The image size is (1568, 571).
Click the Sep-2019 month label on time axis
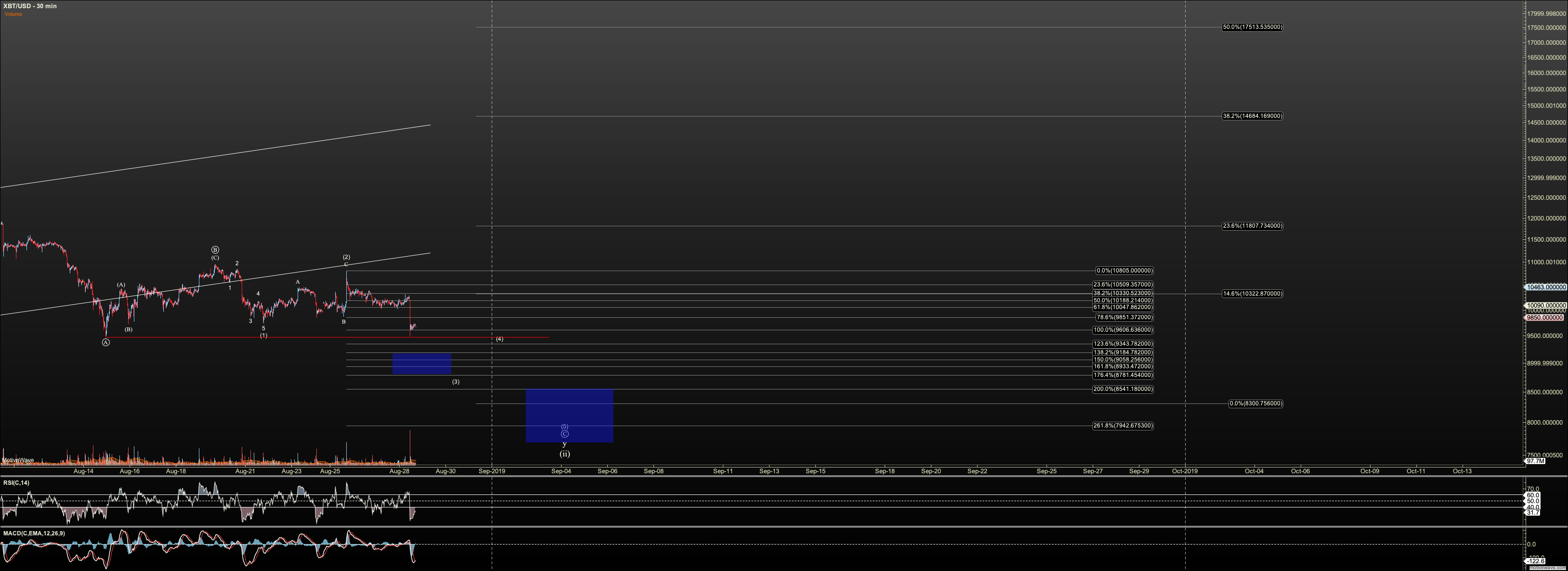click(x=491, y=471)
